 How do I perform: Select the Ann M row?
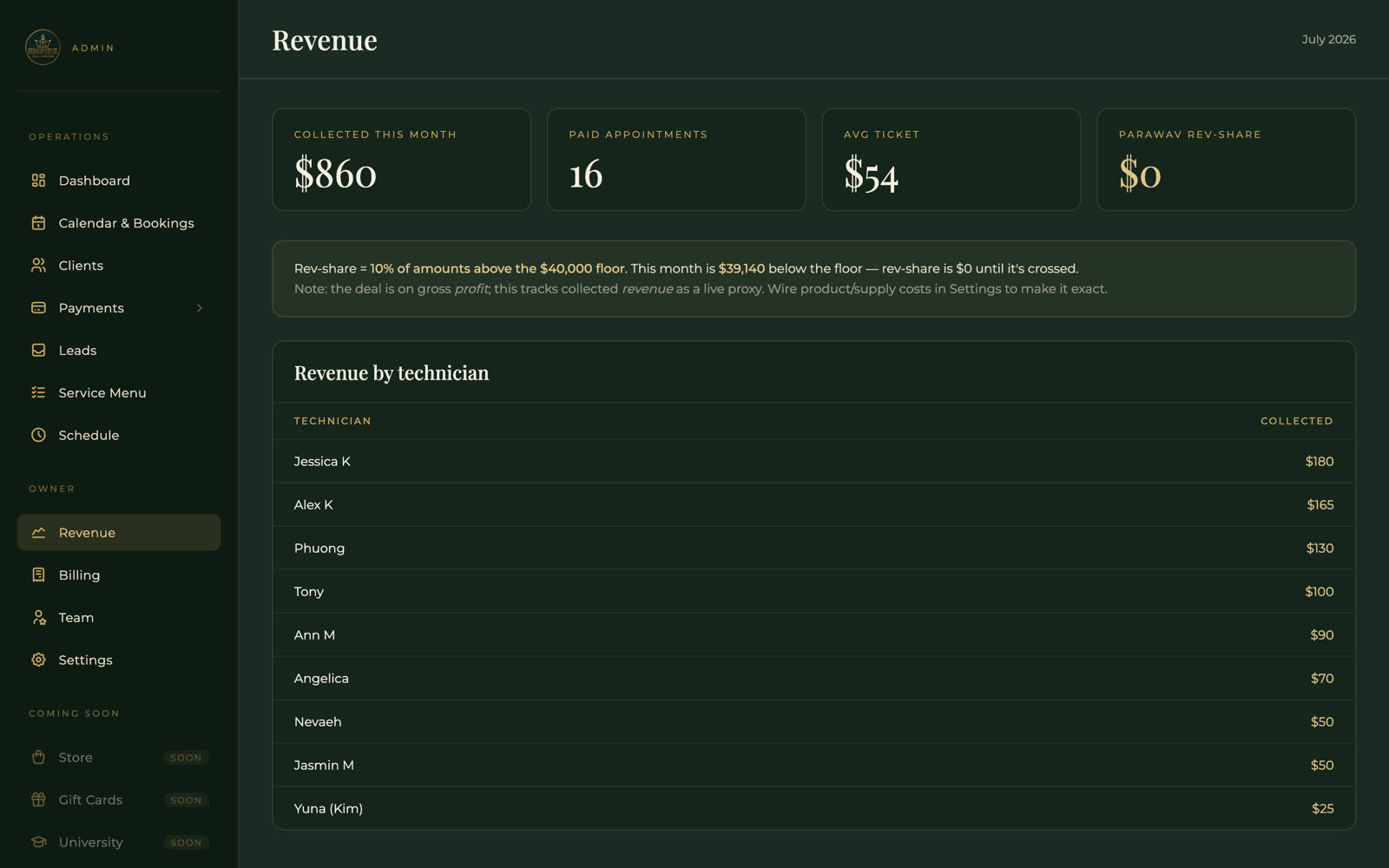(813, 635)
